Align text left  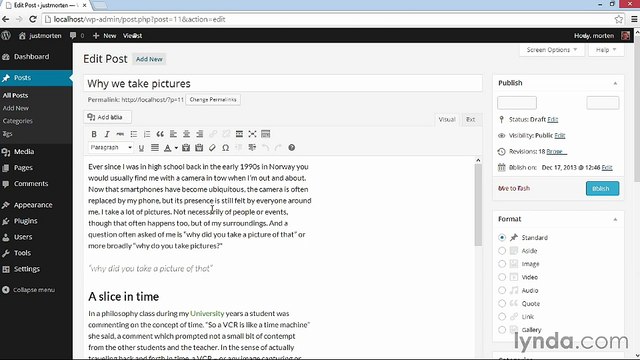pos(173,134)
